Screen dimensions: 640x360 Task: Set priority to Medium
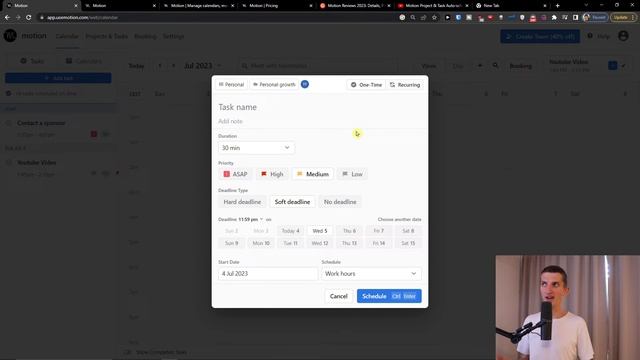click(x=313, y=174)
